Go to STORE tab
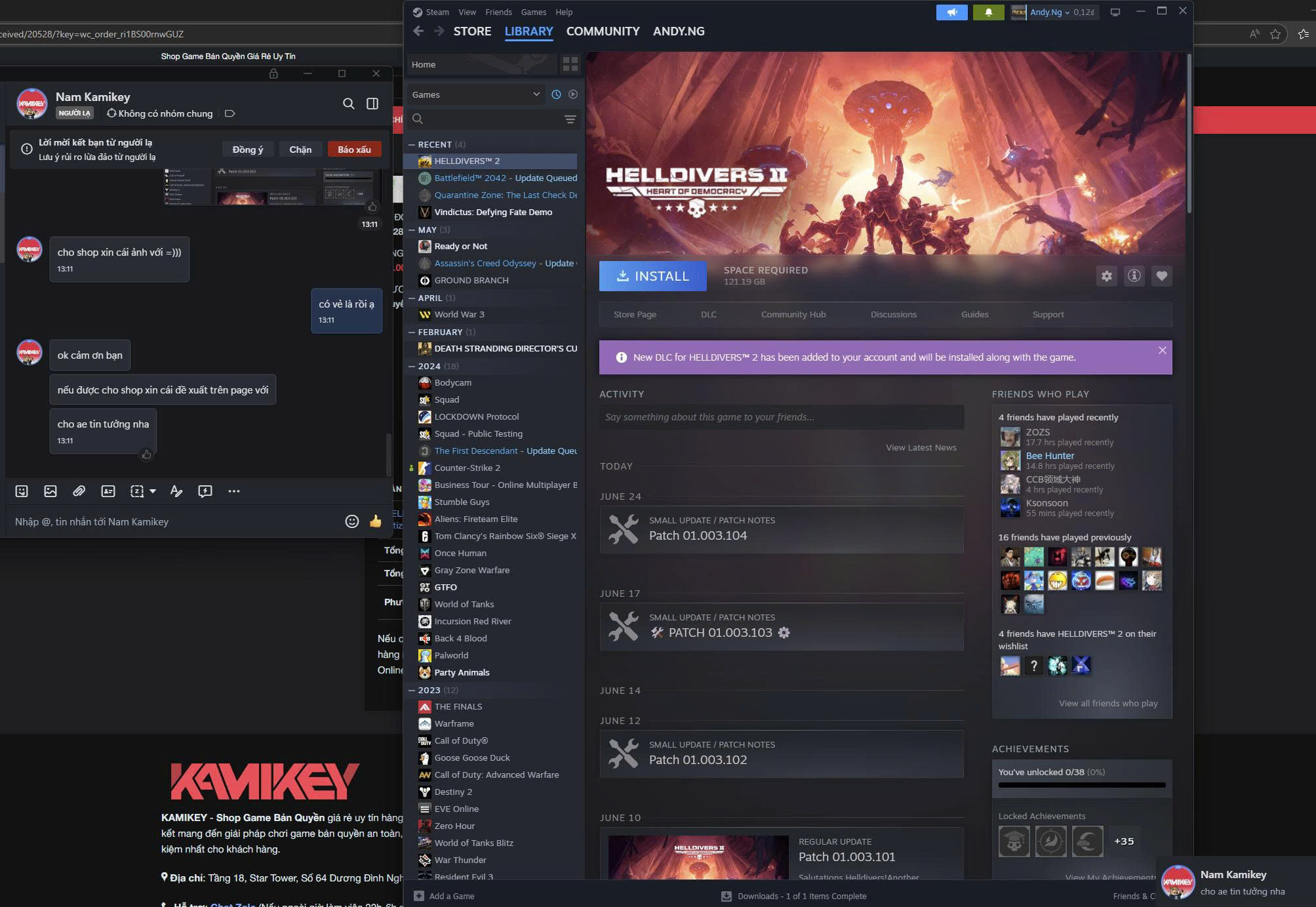The height and width of the screenshot is (907, 1316). [x=472, y=31]
